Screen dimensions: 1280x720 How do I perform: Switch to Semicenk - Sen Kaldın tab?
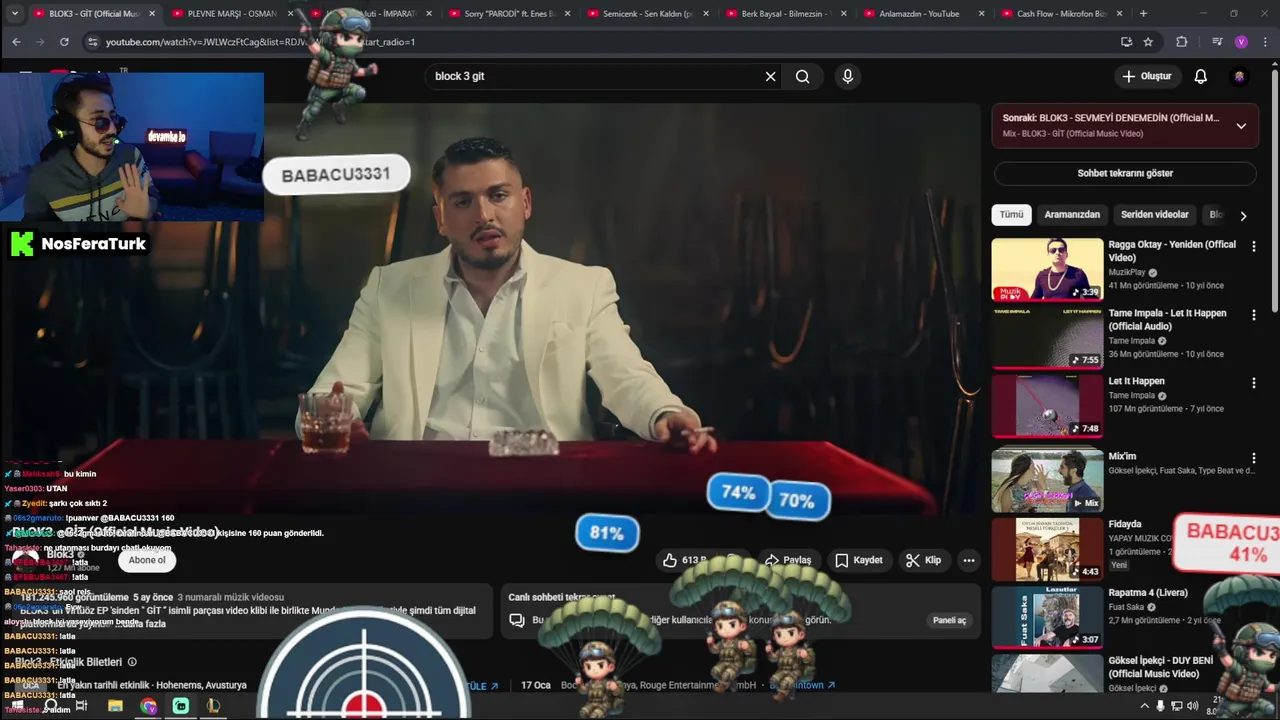click(647, 14)
